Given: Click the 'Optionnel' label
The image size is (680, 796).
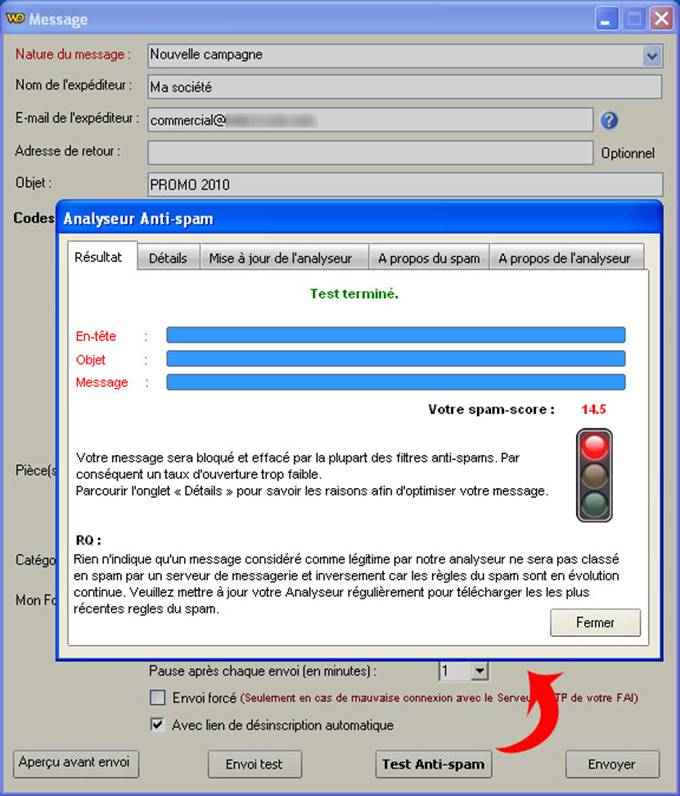Looking at the screenshot, I should 628,153.
